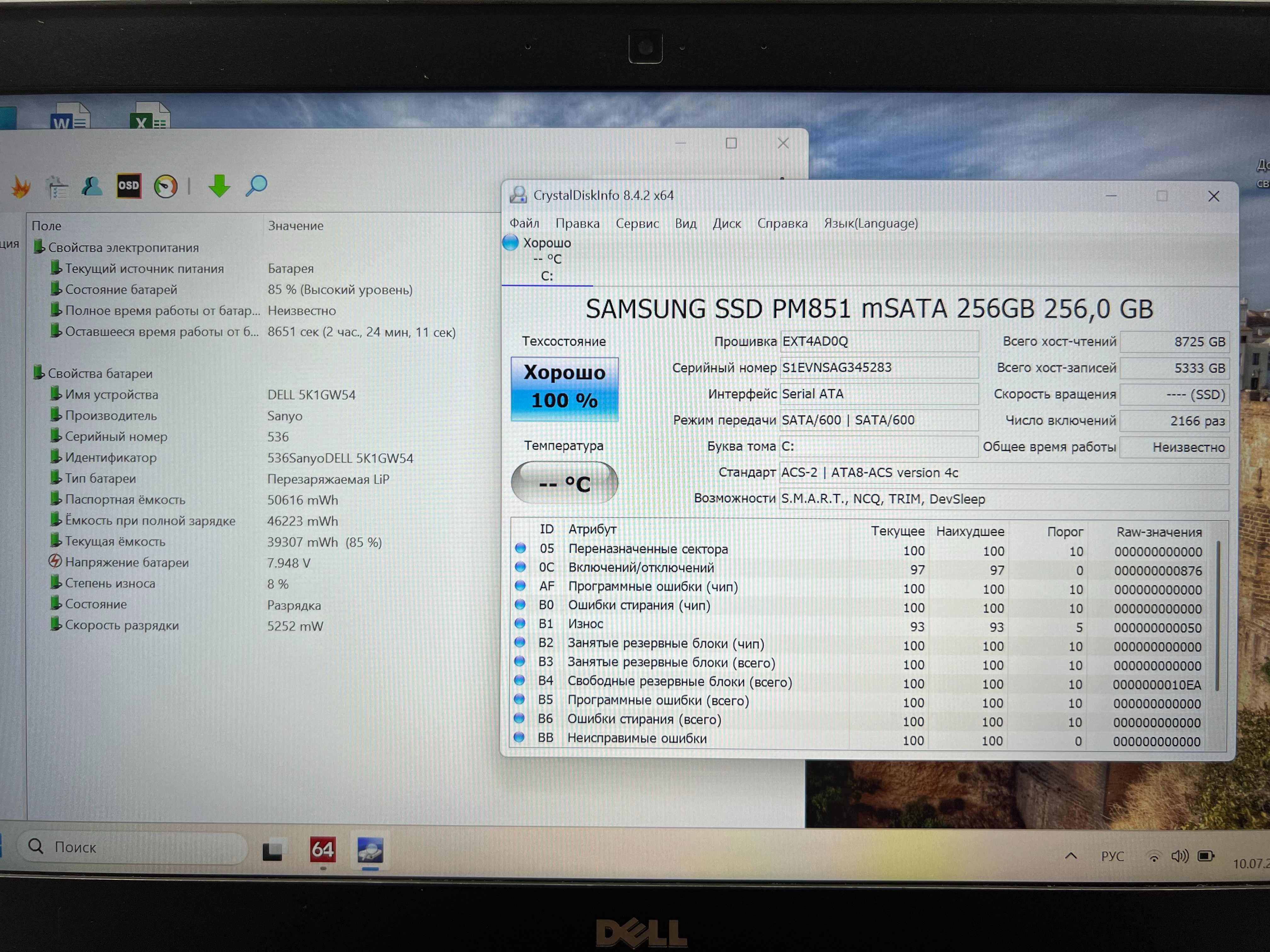Click power-on count value 2166 раз

[1174, 421]
